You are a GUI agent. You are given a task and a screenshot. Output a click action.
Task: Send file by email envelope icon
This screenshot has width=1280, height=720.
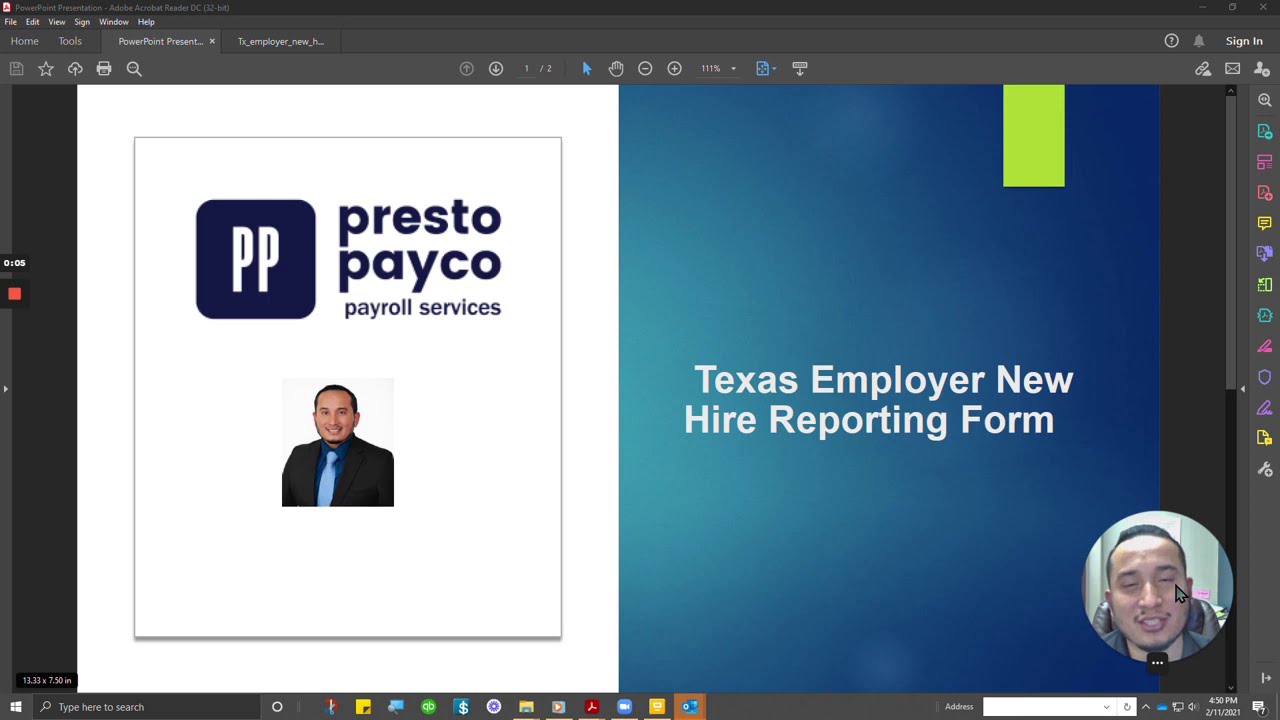pyautogui.click(x=1232, y=68)
